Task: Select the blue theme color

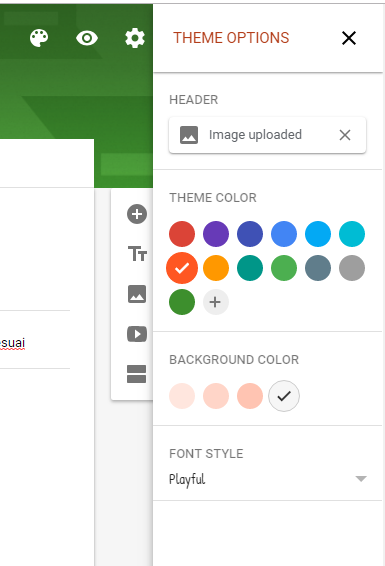Action: click(x=284, y=234)
